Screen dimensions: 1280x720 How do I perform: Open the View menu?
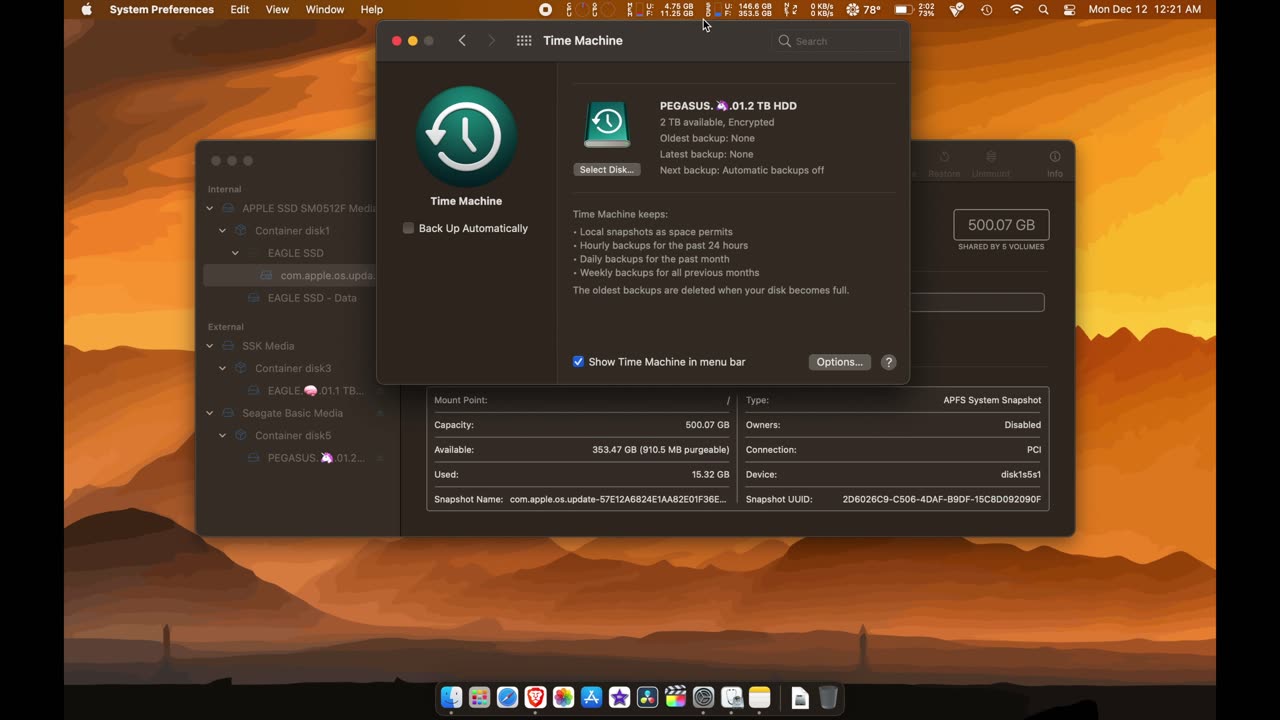[277, 10]
